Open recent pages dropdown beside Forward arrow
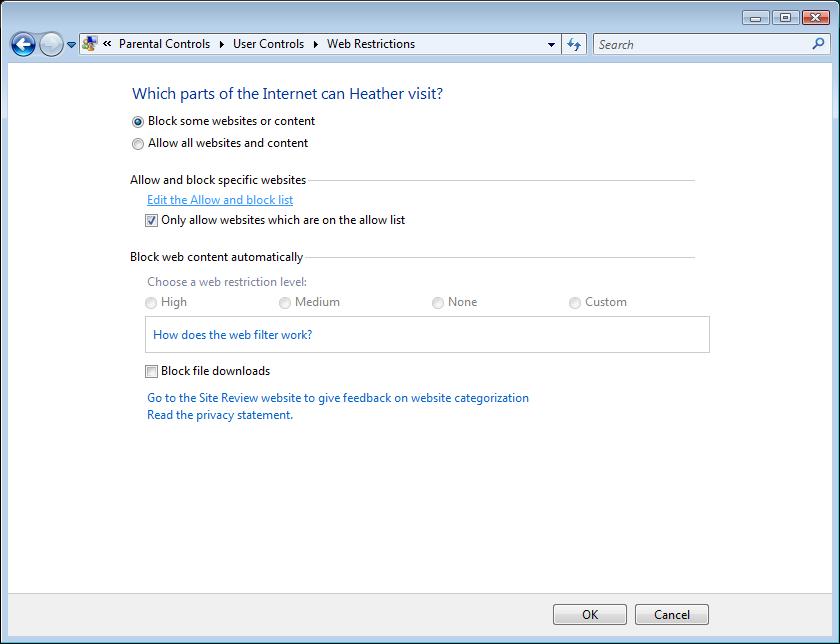840x644 pixels. coord(71,45)
